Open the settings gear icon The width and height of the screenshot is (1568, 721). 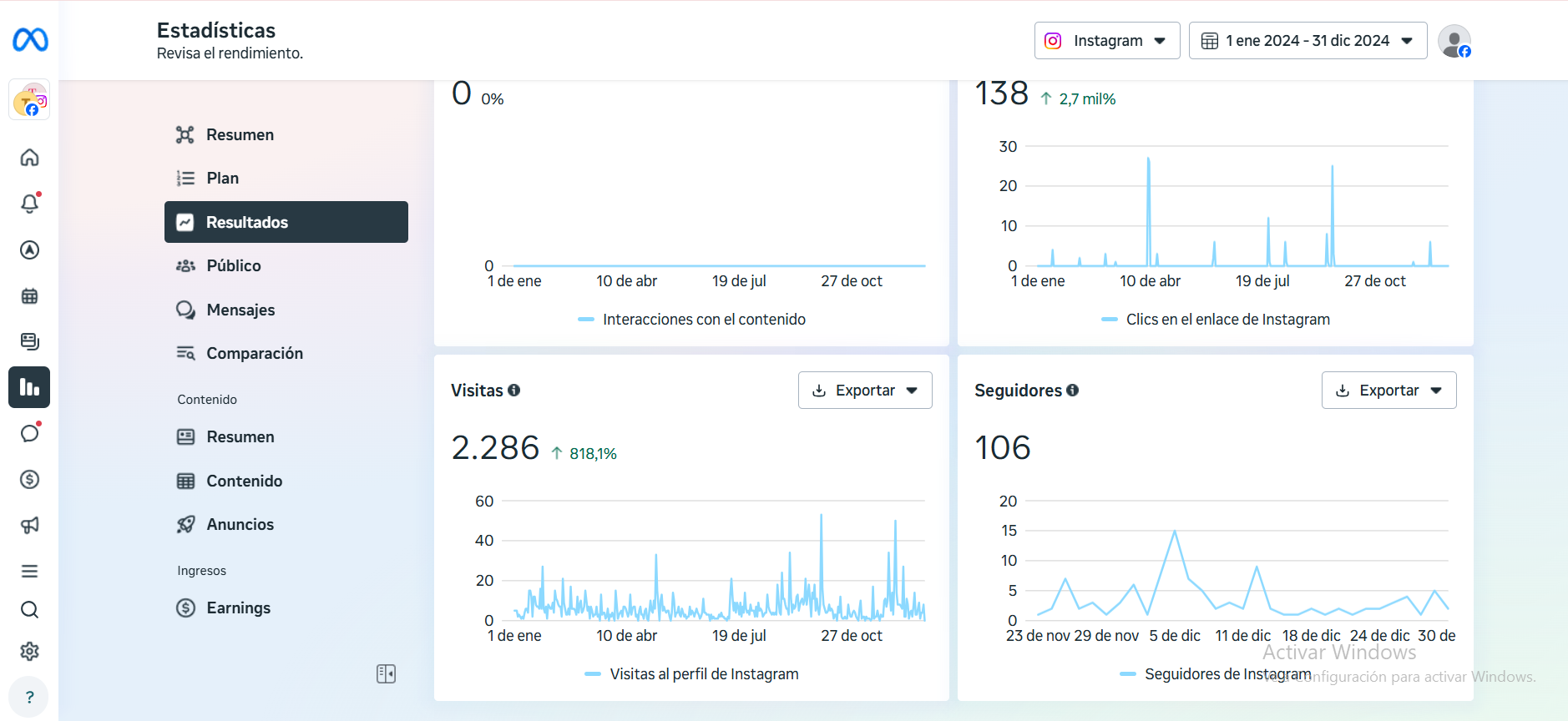click(30, 651)
